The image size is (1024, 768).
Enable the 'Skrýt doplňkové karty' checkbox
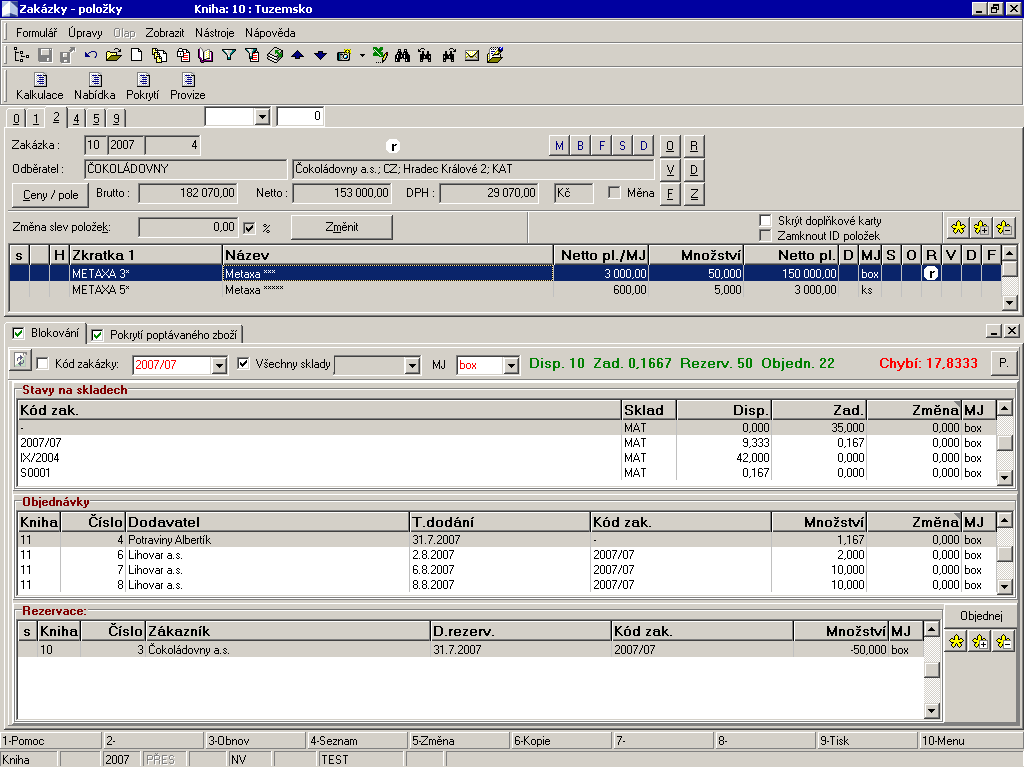764,220
